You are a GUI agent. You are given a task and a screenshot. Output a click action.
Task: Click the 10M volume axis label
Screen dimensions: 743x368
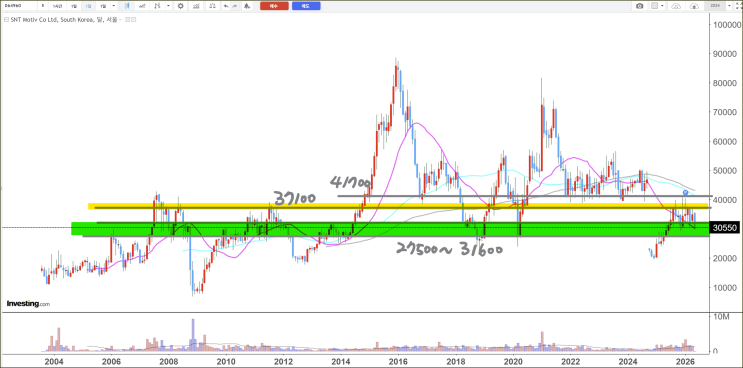click(721, 316)
